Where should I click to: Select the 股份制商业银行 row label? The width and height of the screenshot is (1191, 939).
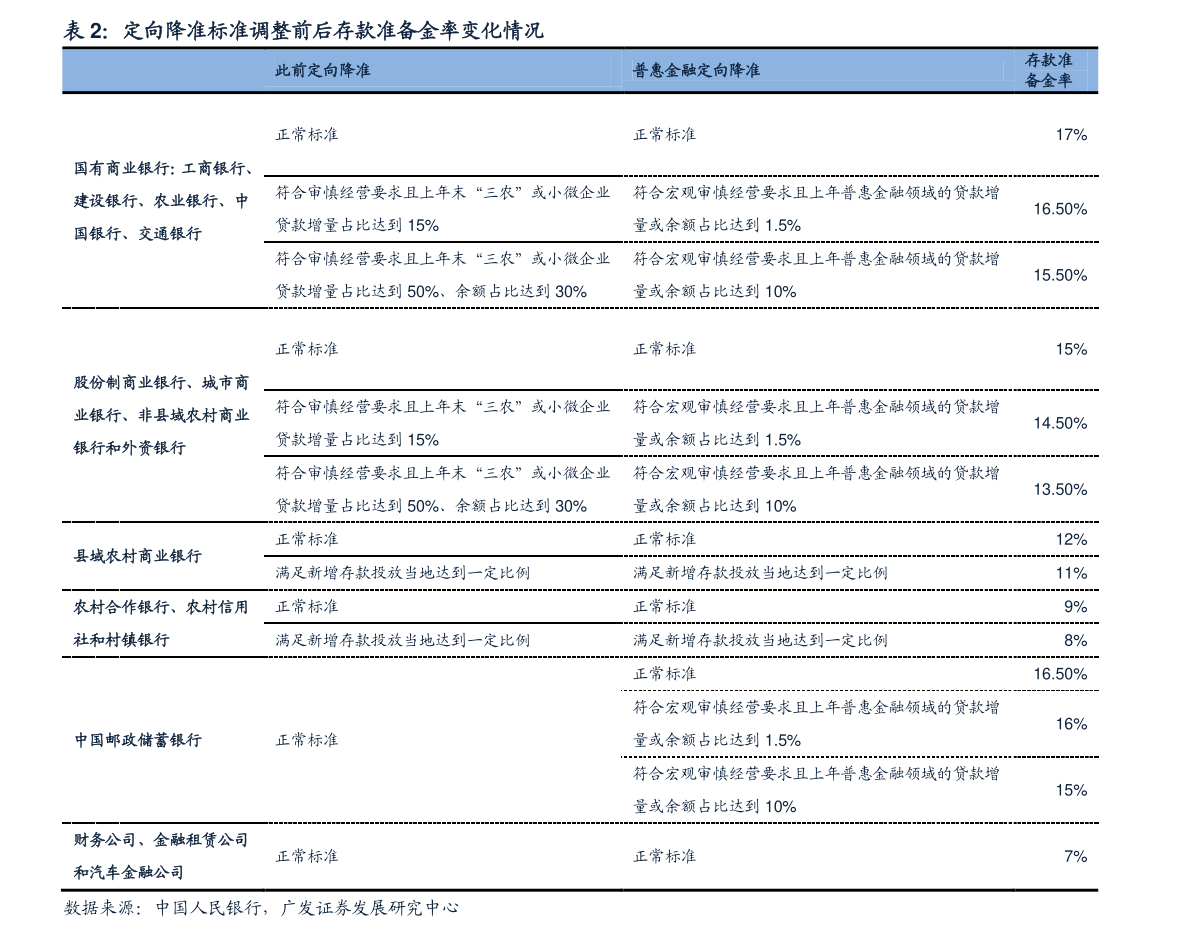pyautogui.click(x=161, y=415)
